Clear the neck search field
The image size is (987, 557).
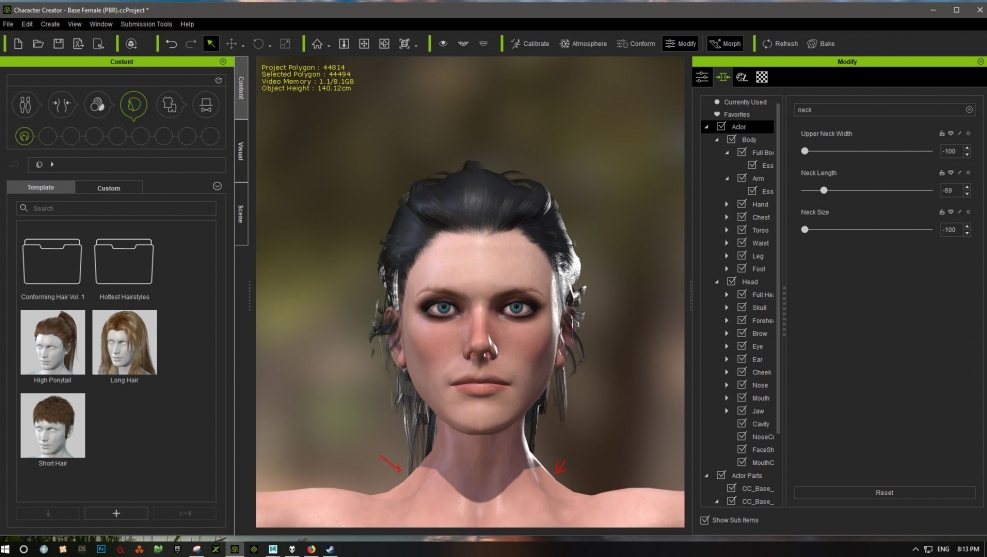[968, 109]
